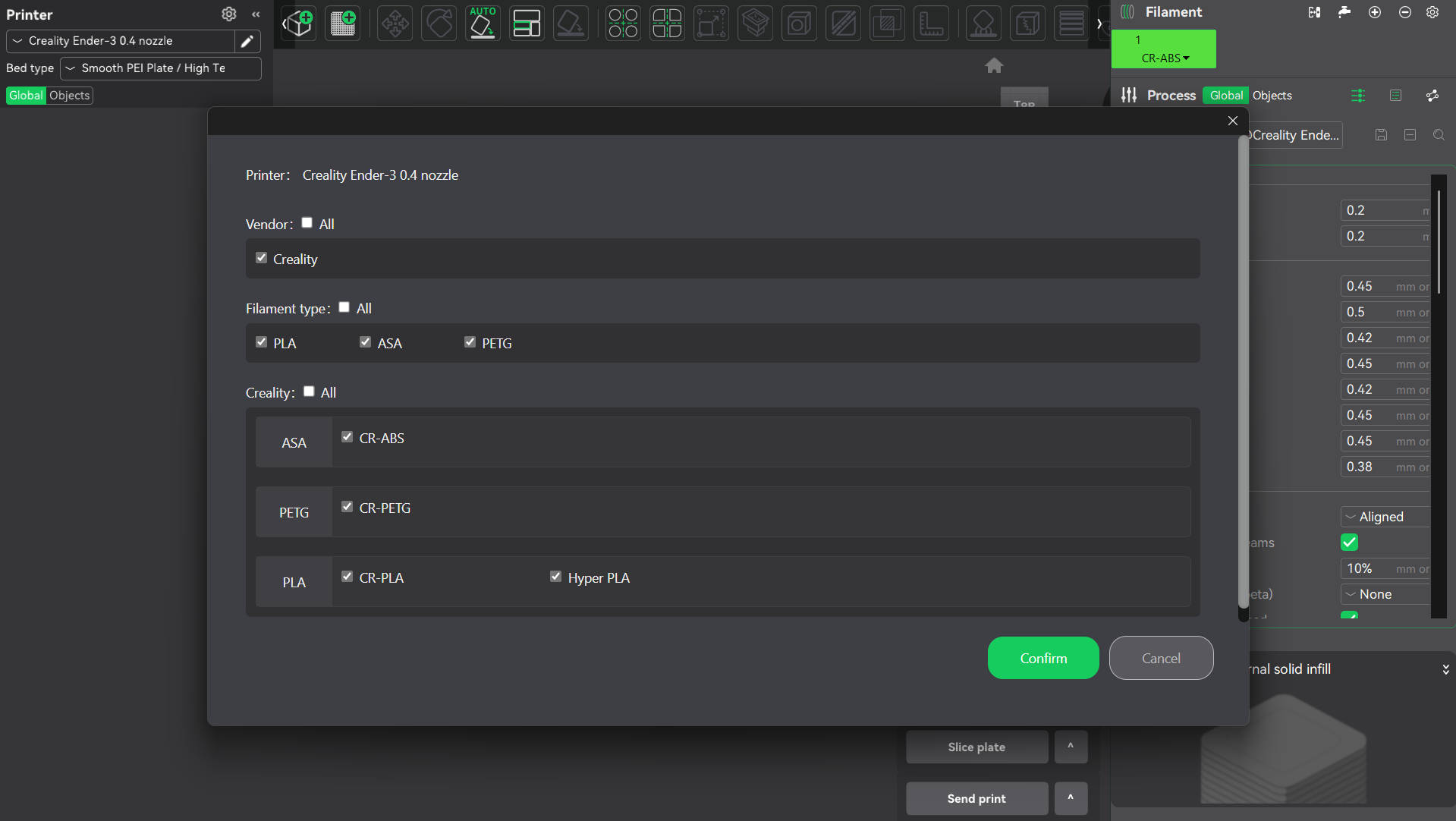This screenshot has width=1456, height=821.
Task: Select Global tab beside Process label
Action: pos(1226,96)
